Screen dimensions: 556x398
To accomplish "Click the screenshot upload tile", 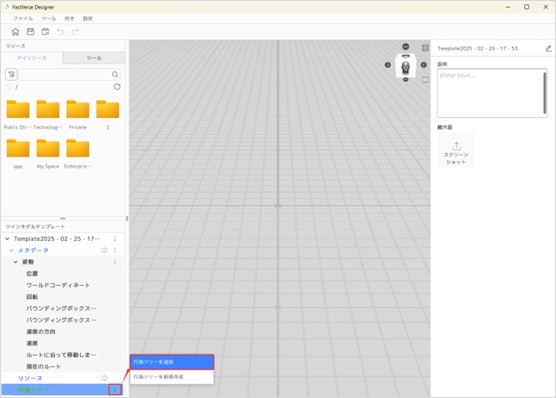I will [456, 150].
